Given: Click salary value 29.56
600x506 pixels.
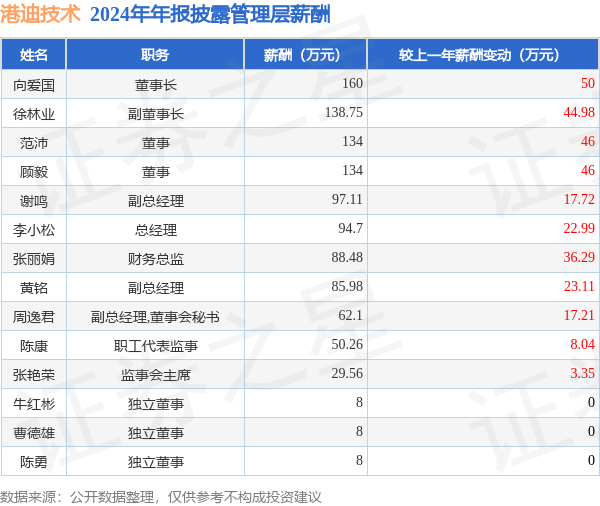Looking at the screenshot, I should pyautogui.click(x=347, y=373).
